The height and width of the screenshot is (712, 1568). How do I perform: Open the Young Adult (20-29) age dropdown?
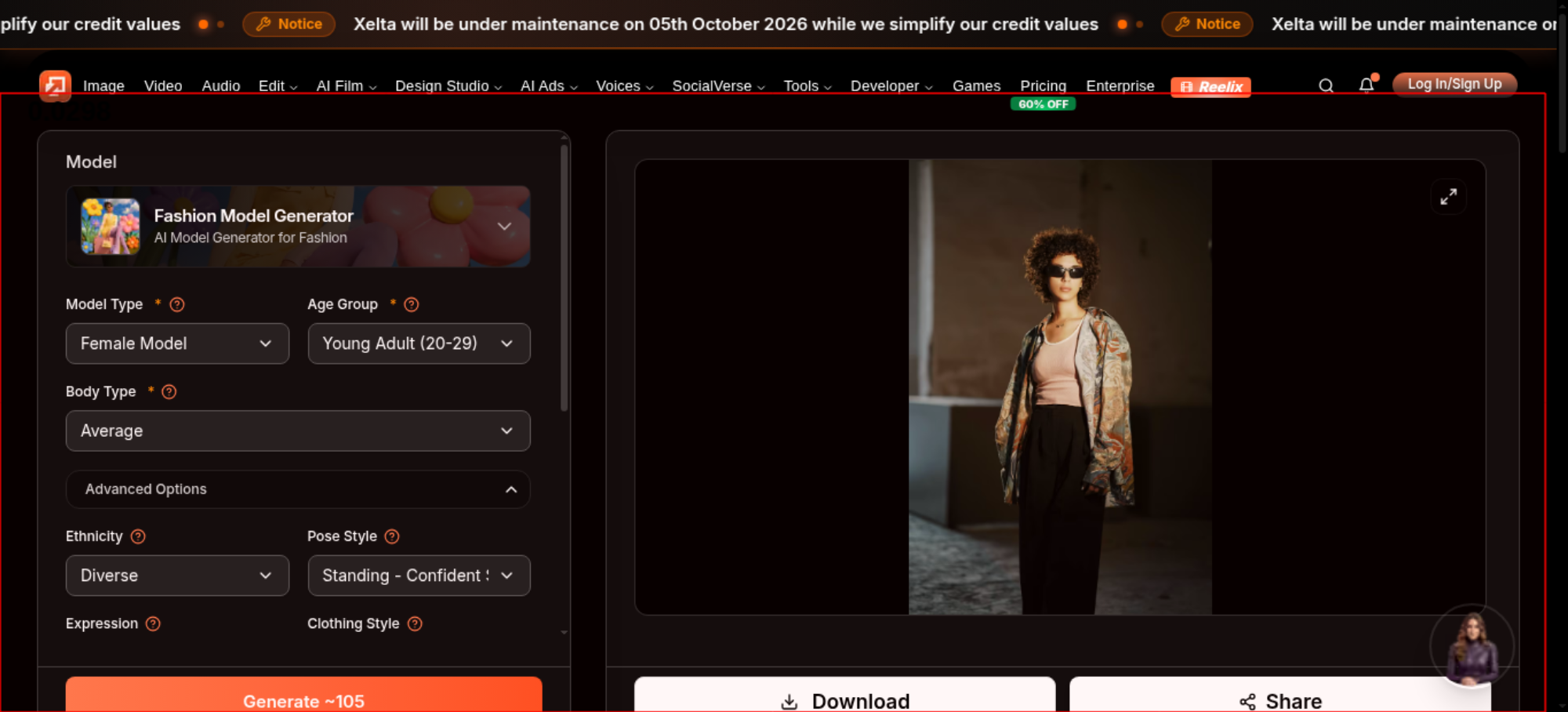point(419,343)
